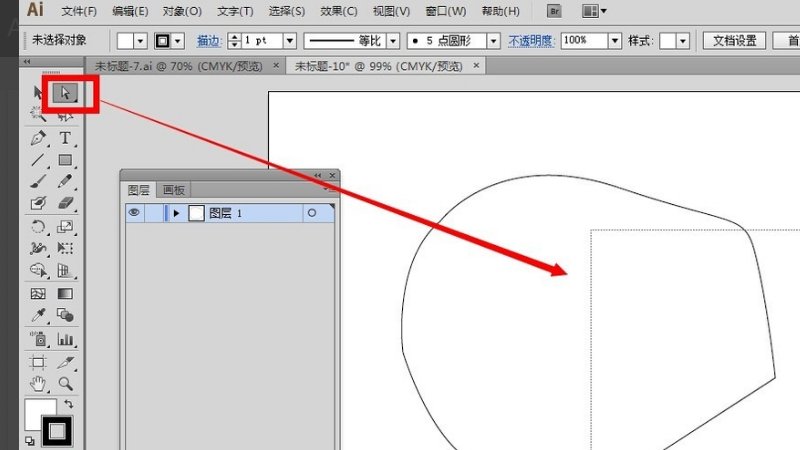Open the 等比 width profile dropdown
The image size is (800, 450).
click(x=393, y=41)
